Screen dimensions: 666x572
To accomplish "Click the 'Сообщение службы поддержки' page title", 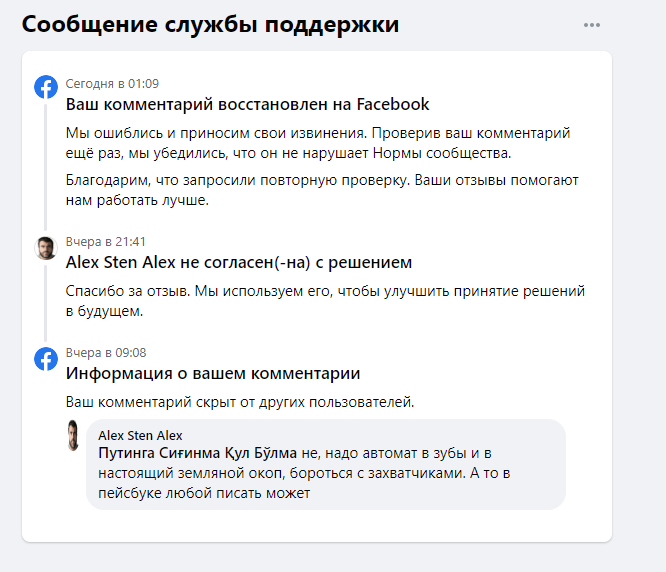I will pos(210,24).
